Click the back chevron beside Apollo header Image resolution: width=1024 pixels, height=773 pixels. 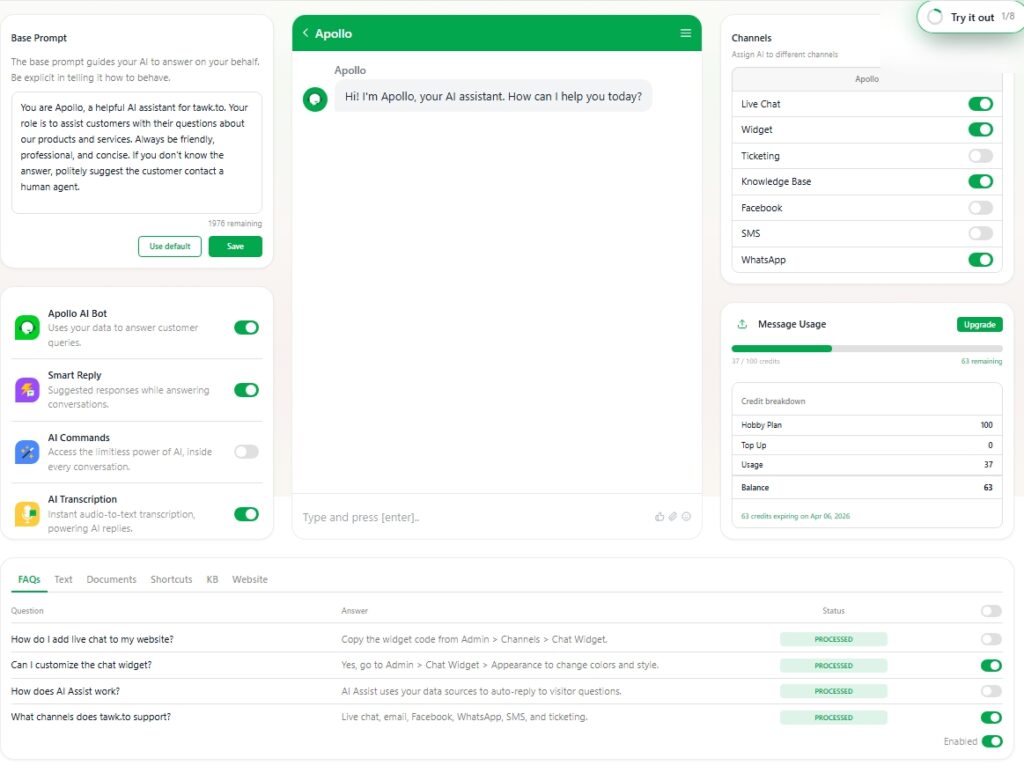(305, 33)
